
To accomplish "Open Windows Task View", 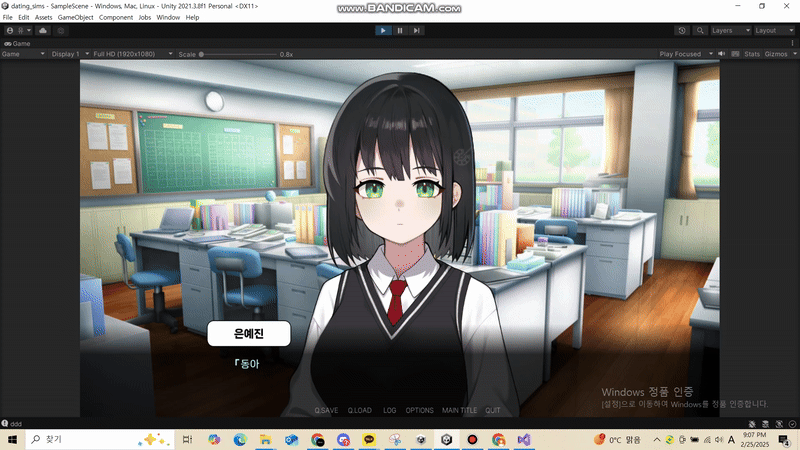I will pyautogui.click(x=187, y=439).
